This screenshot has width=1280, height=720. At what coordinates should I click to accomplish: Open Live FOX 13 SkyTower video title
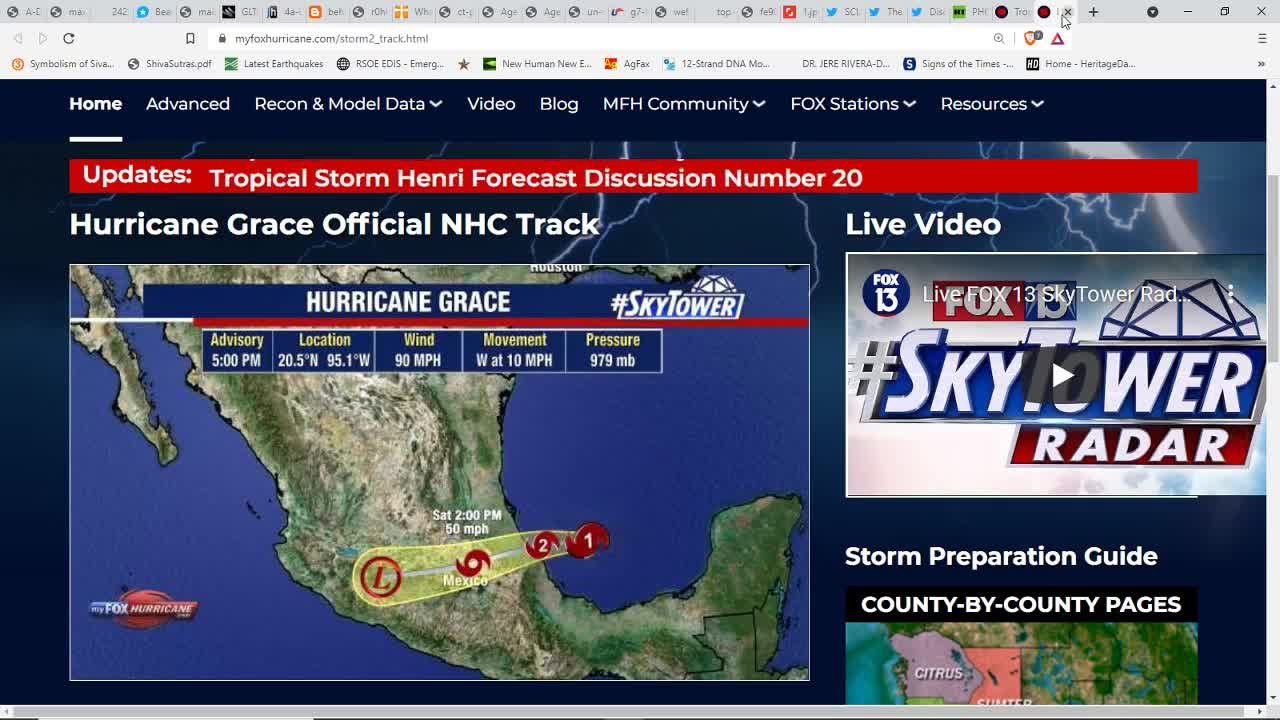tap(1057, 294)
